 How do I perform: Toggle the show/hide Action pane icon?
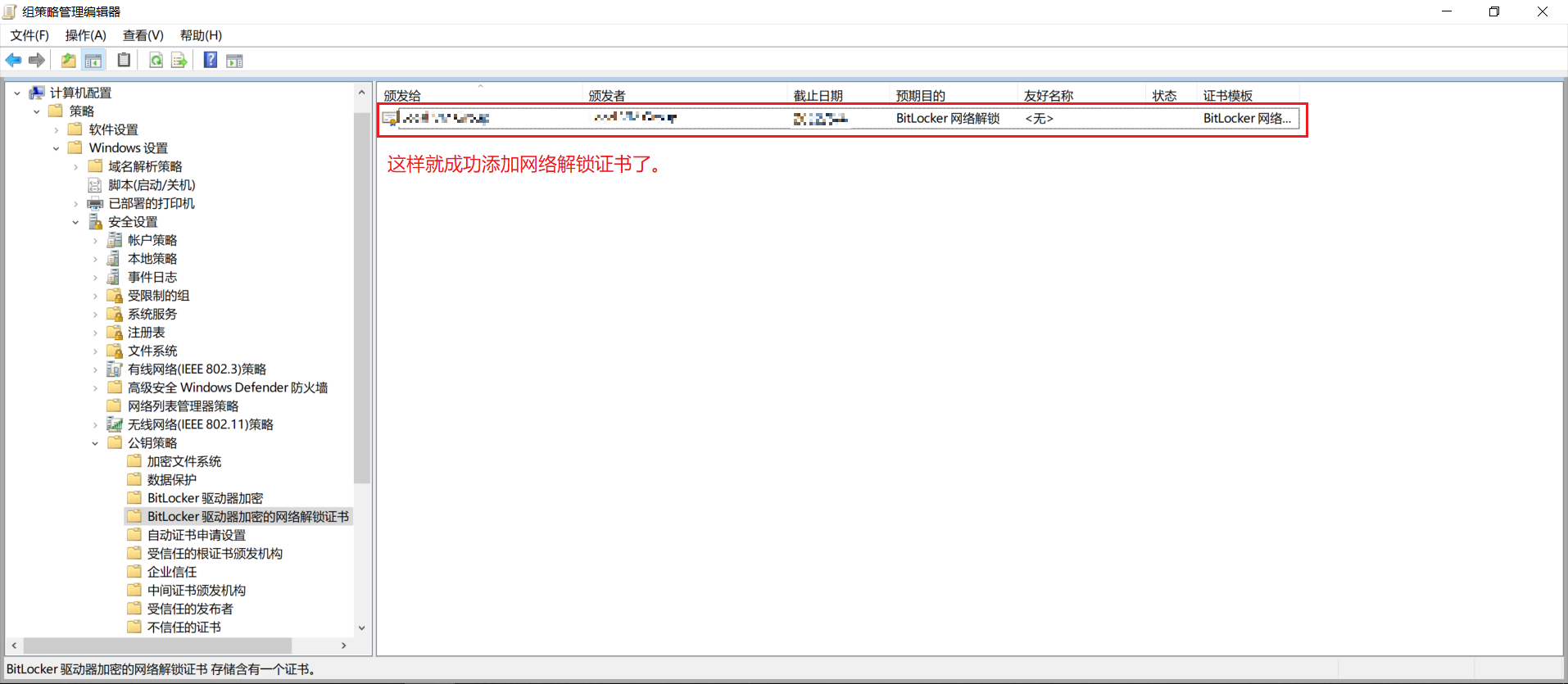(235, 60)
